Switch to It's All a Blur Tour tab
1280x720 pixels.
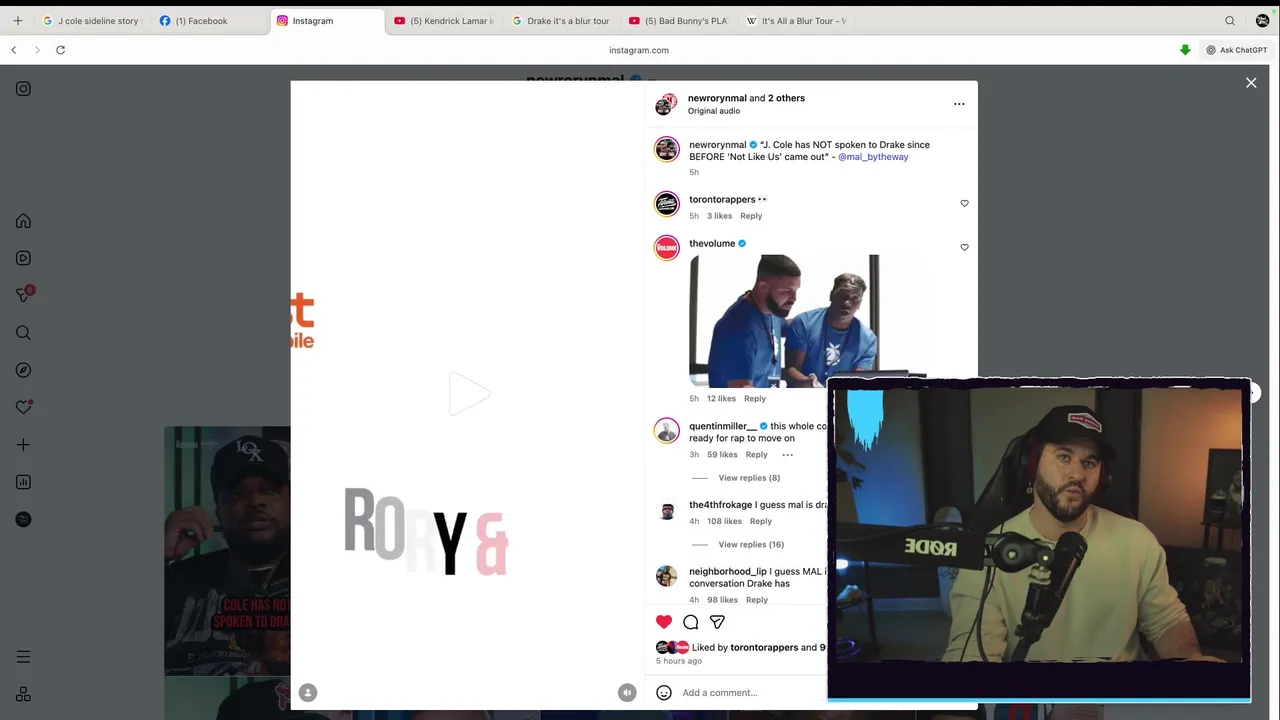pos(796,21)
